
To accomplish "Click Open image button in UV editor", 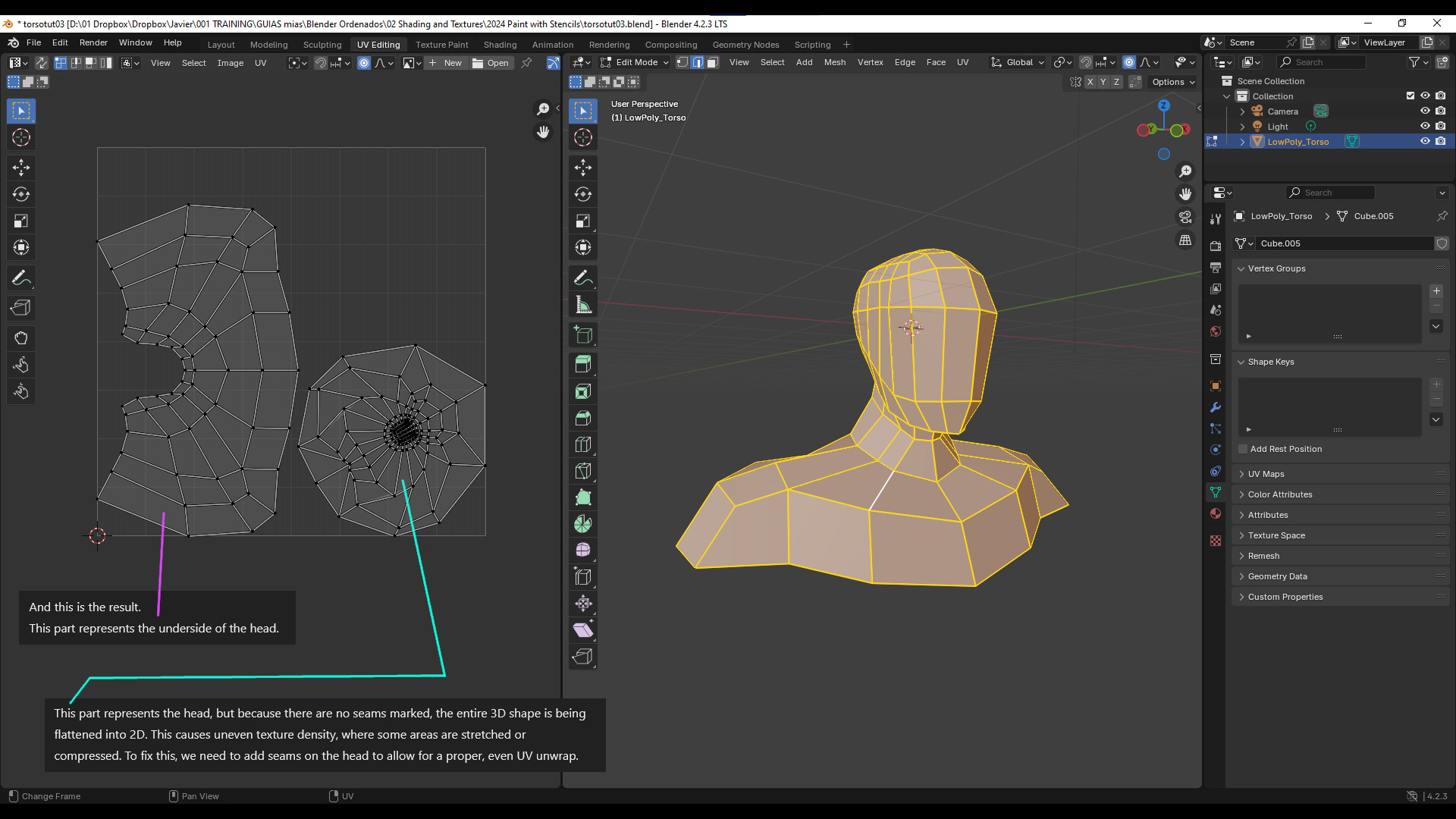I will coord(491,63).
